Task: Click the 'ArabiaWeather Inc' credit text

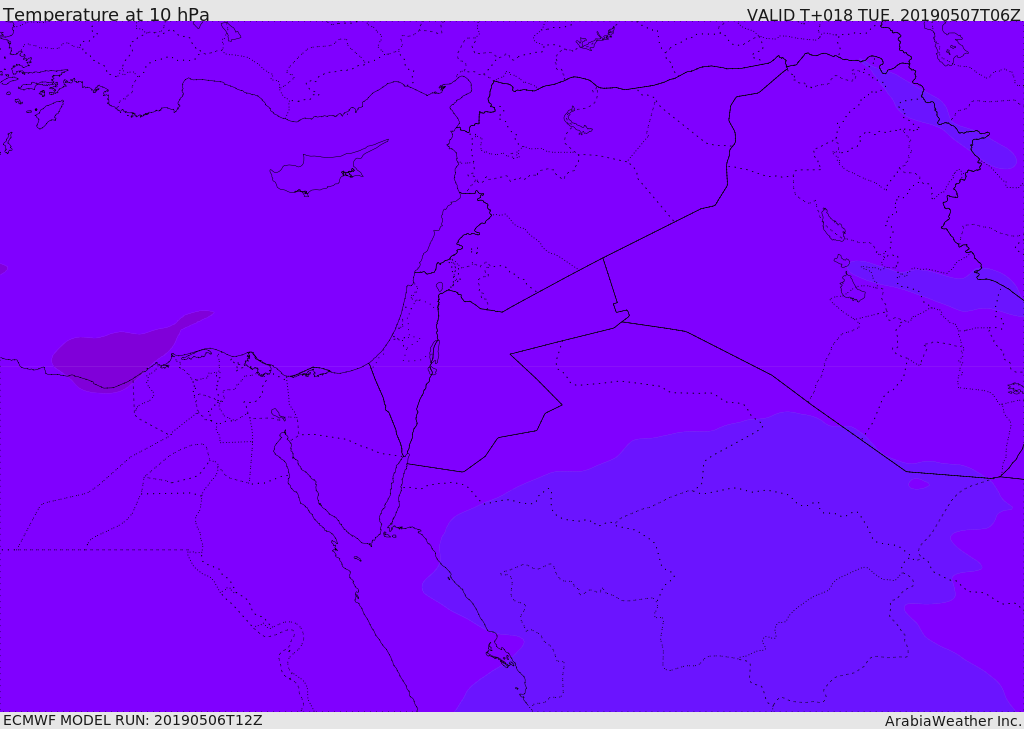Action: coord(953,721)
